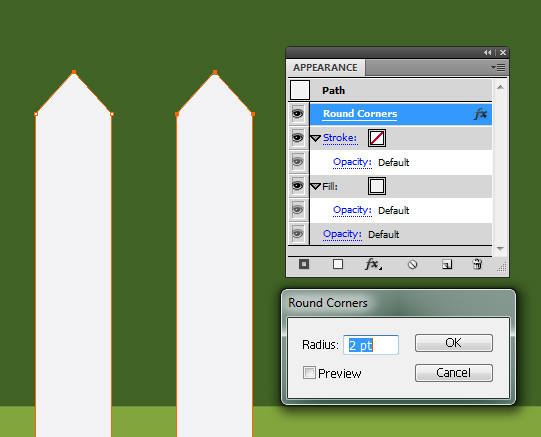Screen dimensions: 541x437
Task: Toggle visibility of Stroke opacity row
Action: [298, 162]
